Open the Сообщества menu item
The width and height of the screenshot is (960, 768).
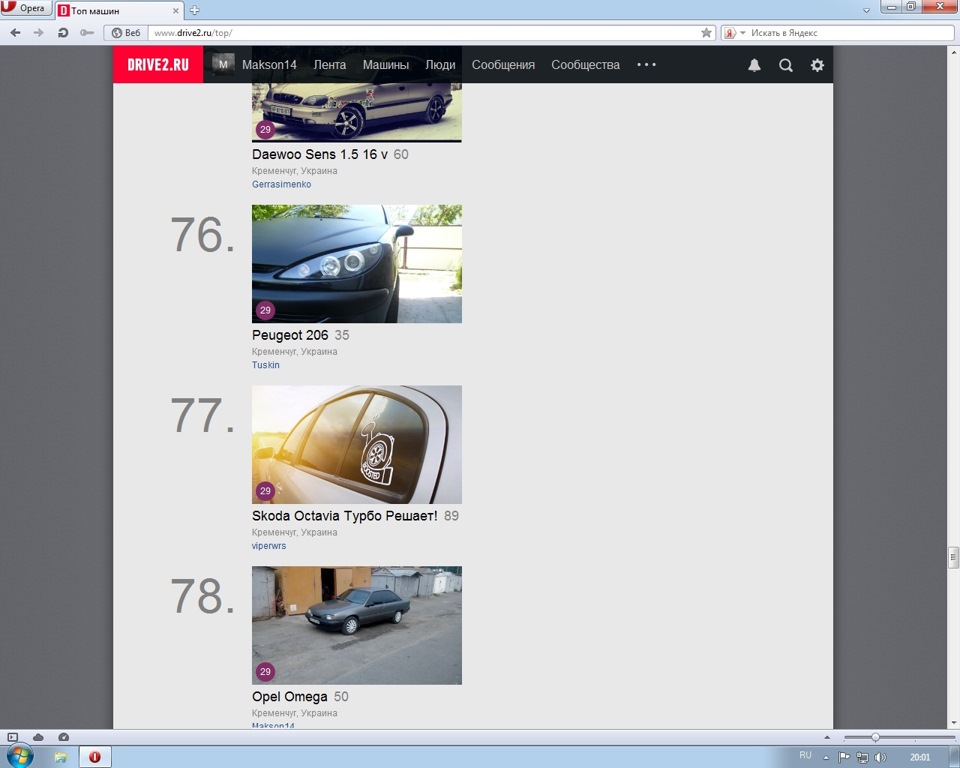click(x=585, y=64)
